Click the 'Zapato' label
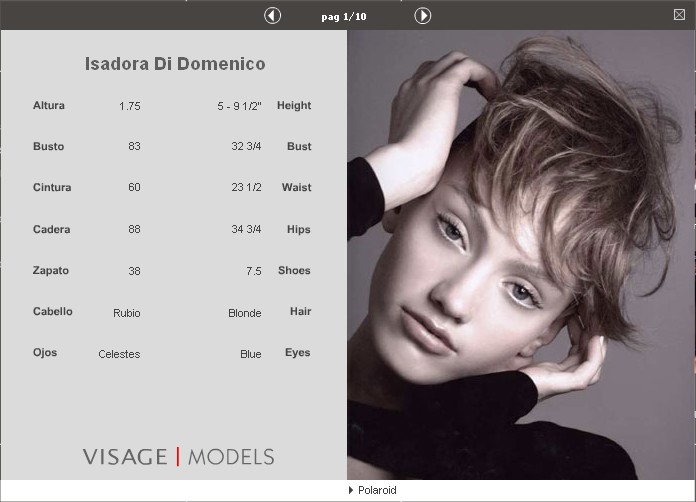This screenshot has width=696, height=502. pos(51,270)
